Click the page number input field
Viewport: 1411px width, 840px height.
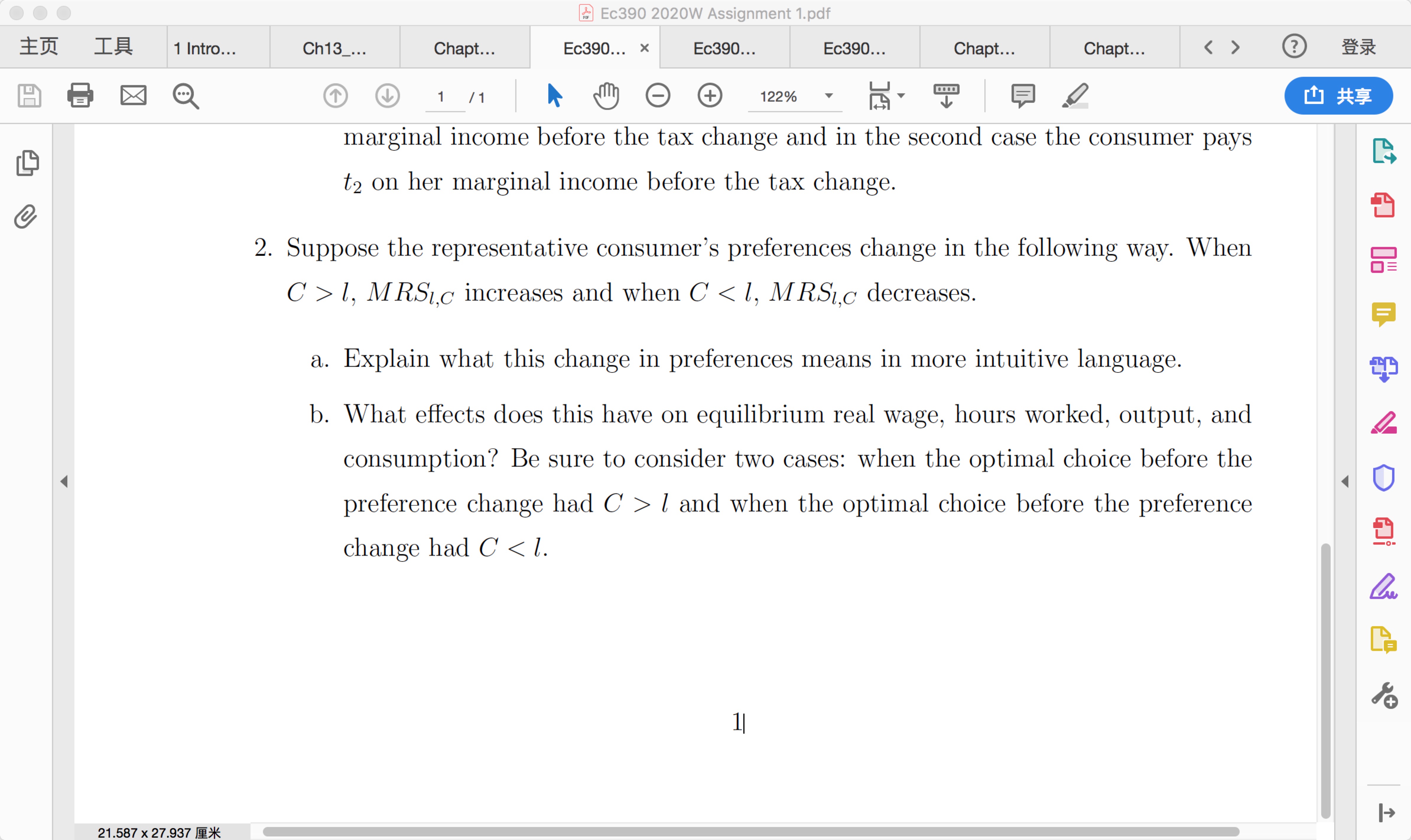coord(443,97)
